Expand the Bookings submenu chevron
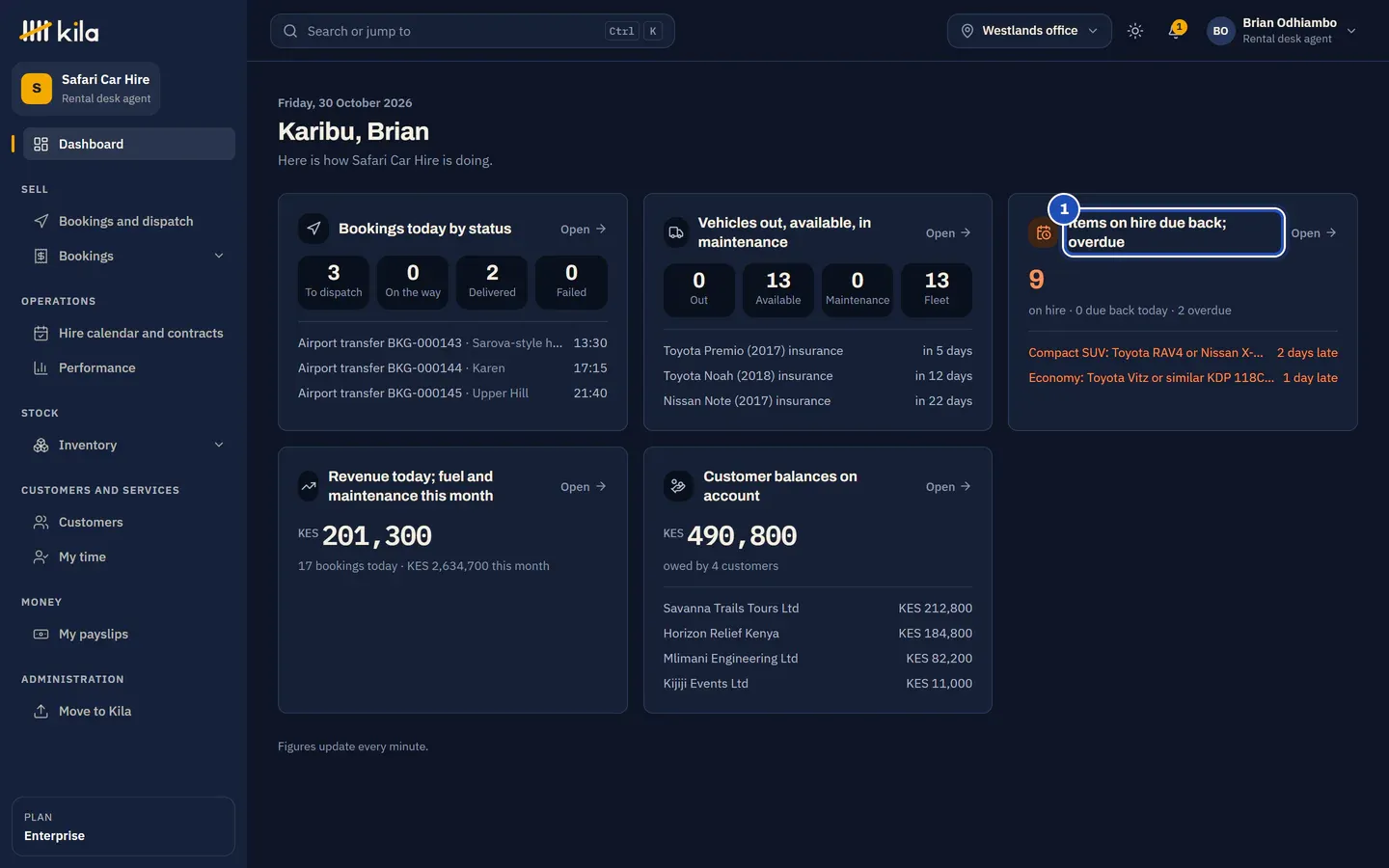Image resolution: width=1389 pixels, height=868 pixels. pyautogui.click(x=219, y=256)
